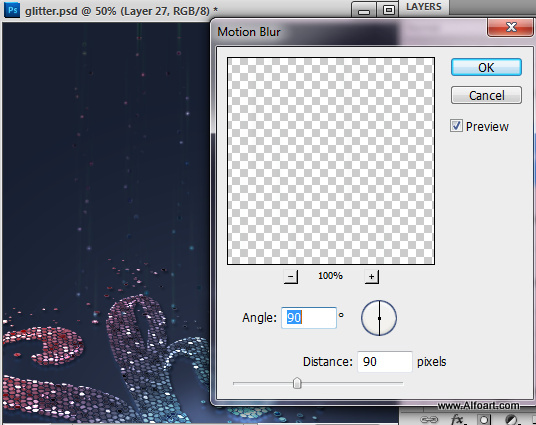
Task: Close the Motion Blur dialog
Action: [510, 26]
